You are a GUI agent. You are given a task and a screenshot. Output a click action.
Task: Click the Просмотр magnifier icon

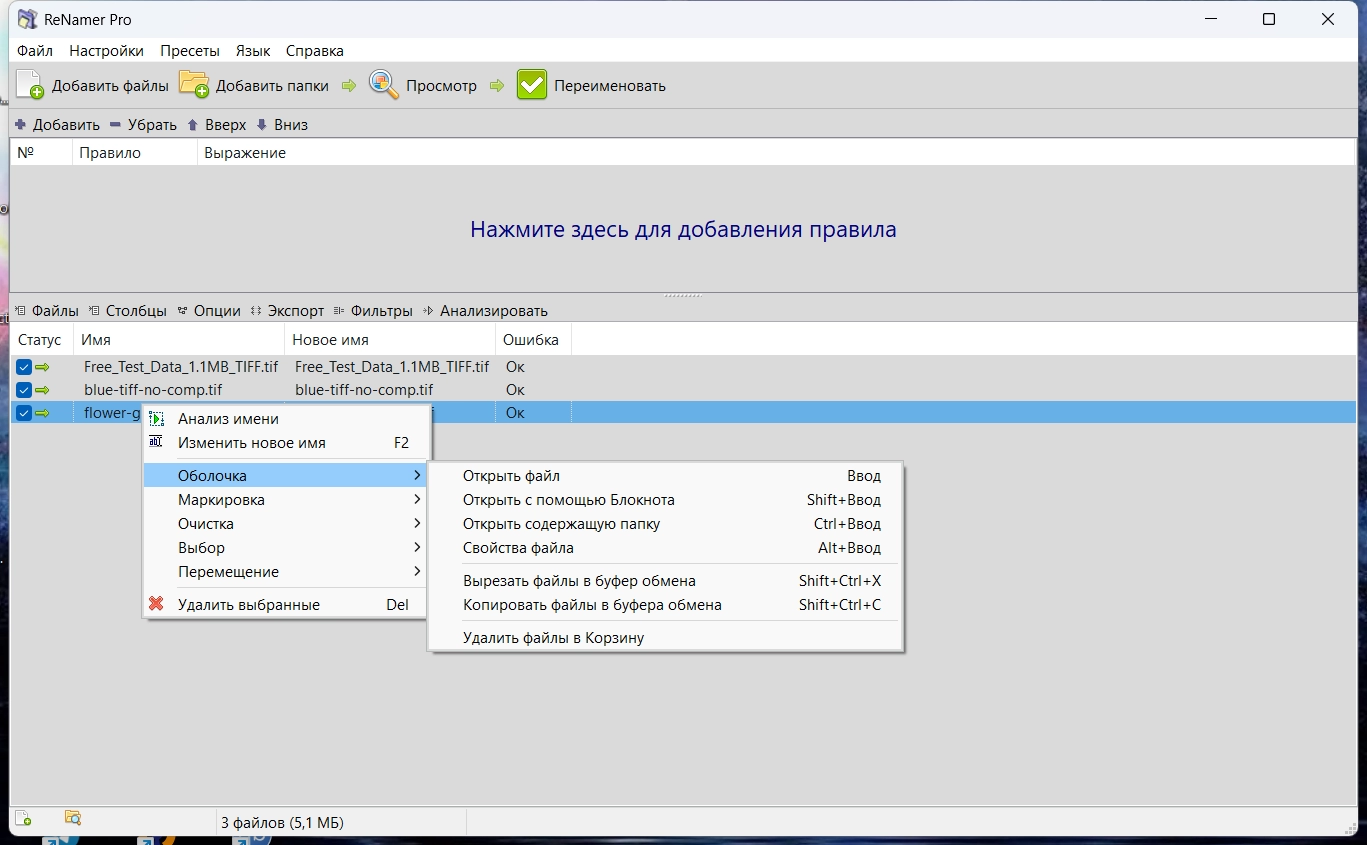384,85
